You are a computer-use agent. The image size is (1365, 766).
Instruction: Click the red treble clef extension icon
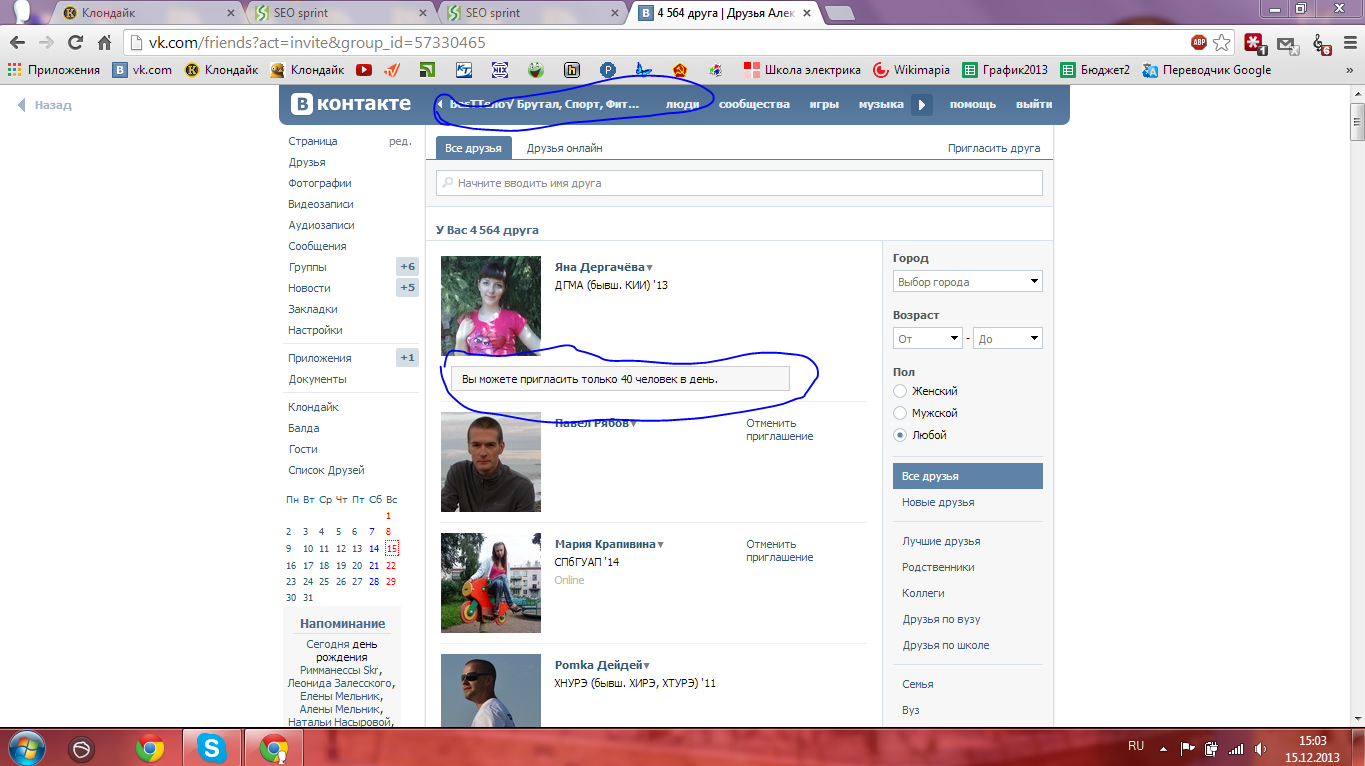click(x=1320, y=44)
